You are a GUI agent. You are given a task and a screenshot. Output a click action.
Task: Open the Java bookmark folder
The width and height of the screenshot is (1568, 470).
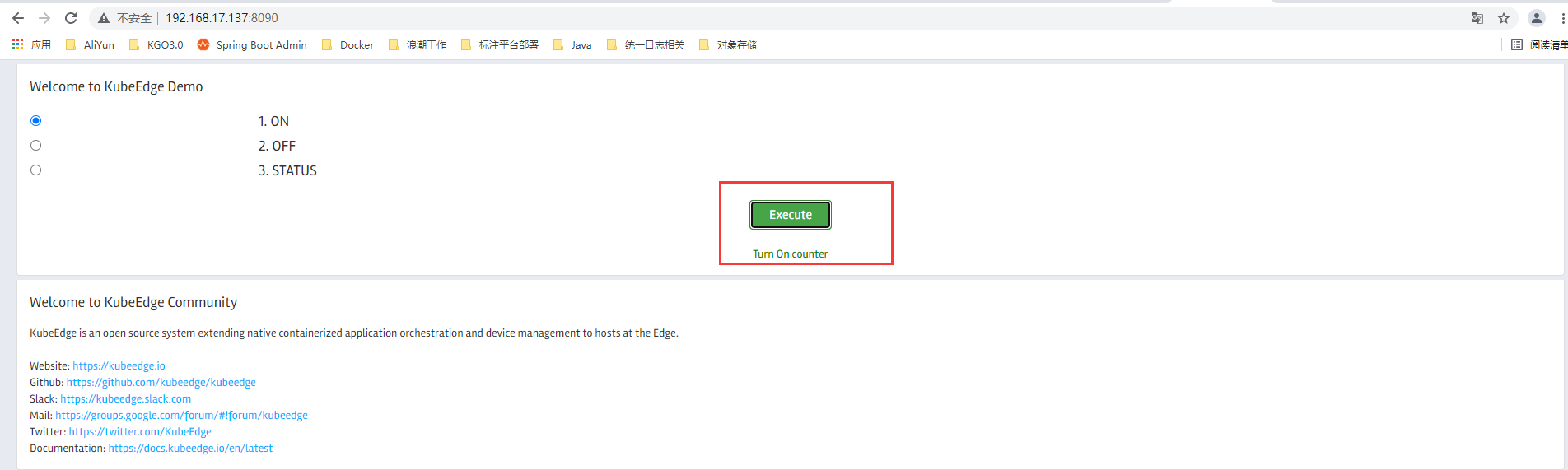click(572, 44)
